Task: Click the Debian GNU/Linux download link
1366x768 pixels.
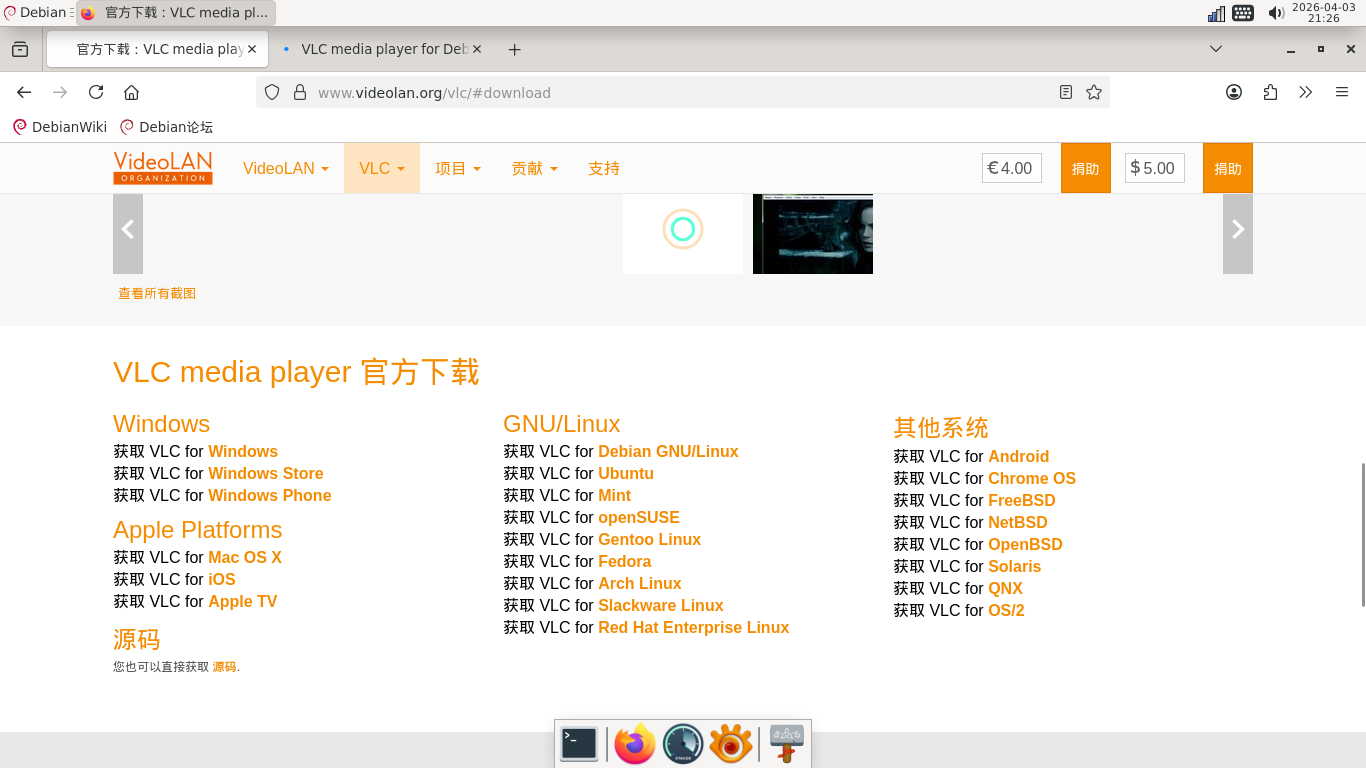Action: (x=668, y=451)
